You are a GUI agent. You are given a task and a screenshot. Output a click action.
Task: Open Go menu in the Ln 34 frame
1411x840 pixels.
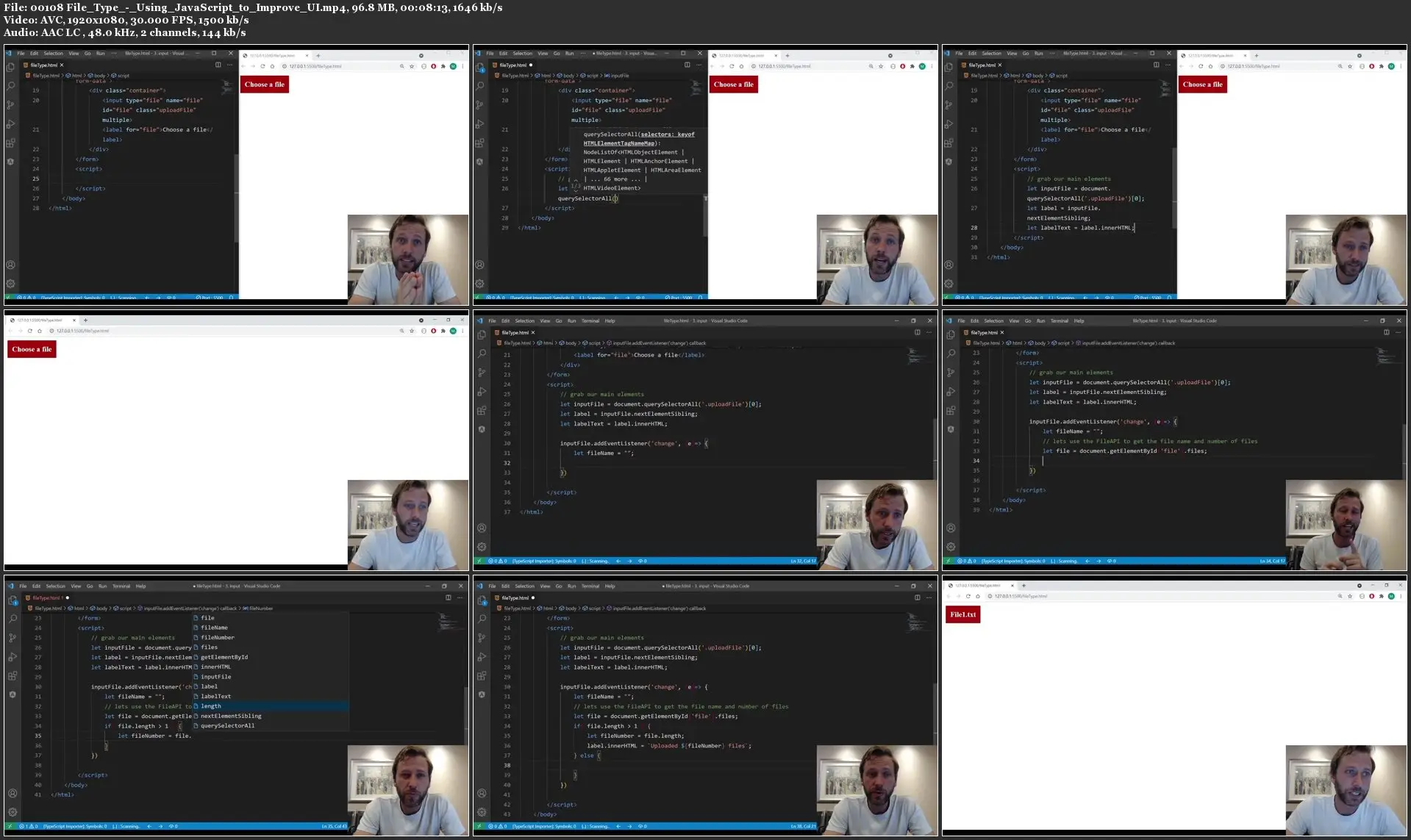pos(1028,320)
